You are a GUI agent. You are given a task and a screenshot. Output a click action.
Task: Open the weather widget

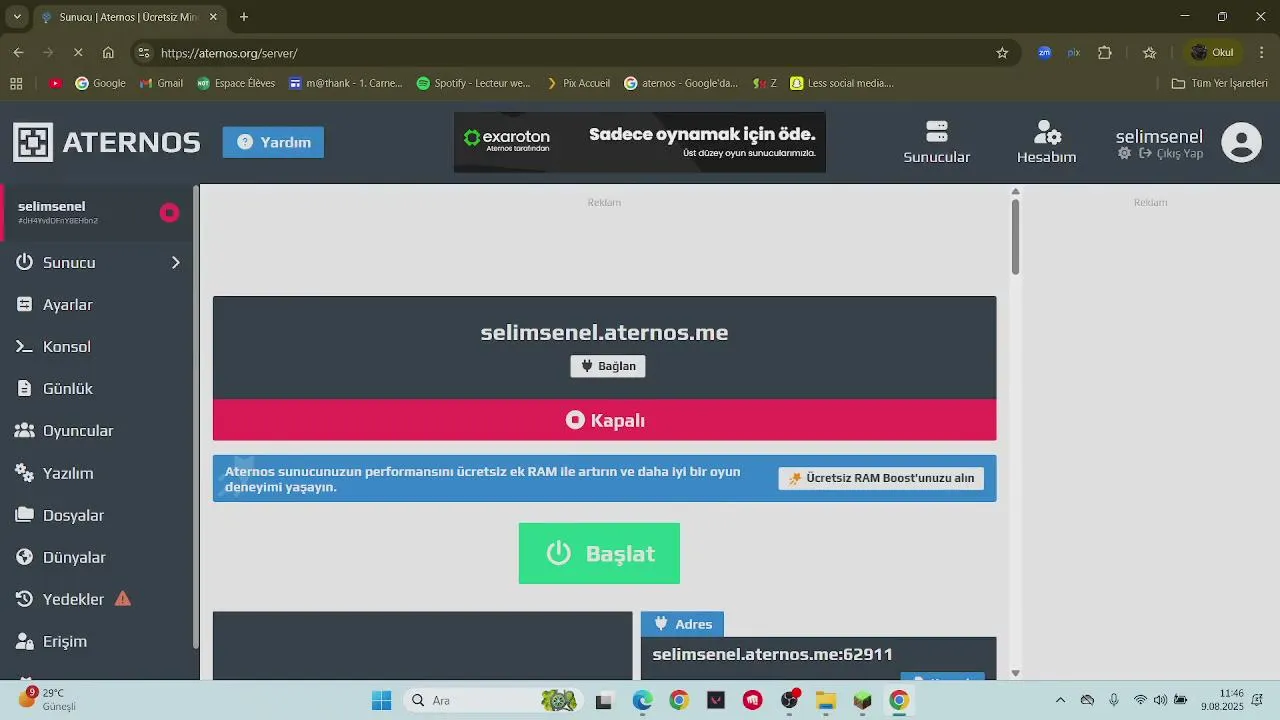pyautogui.click(x=48, y=699)
